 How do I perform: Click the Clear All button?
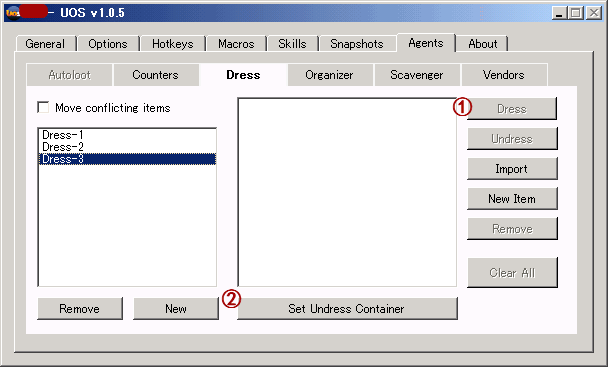[x=512, y=272]
